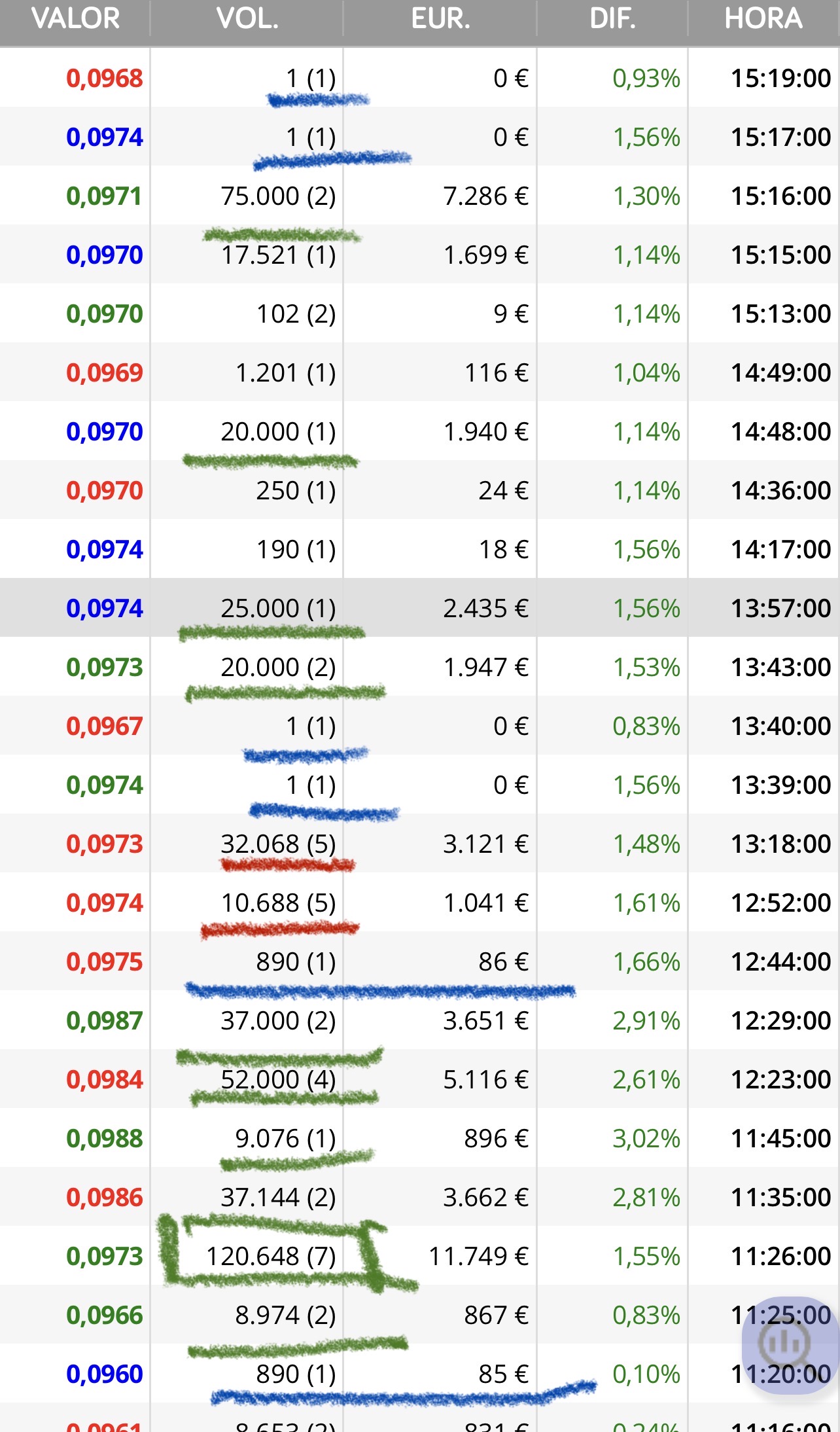Click volume 37.000 (2)

point(278,1021)
